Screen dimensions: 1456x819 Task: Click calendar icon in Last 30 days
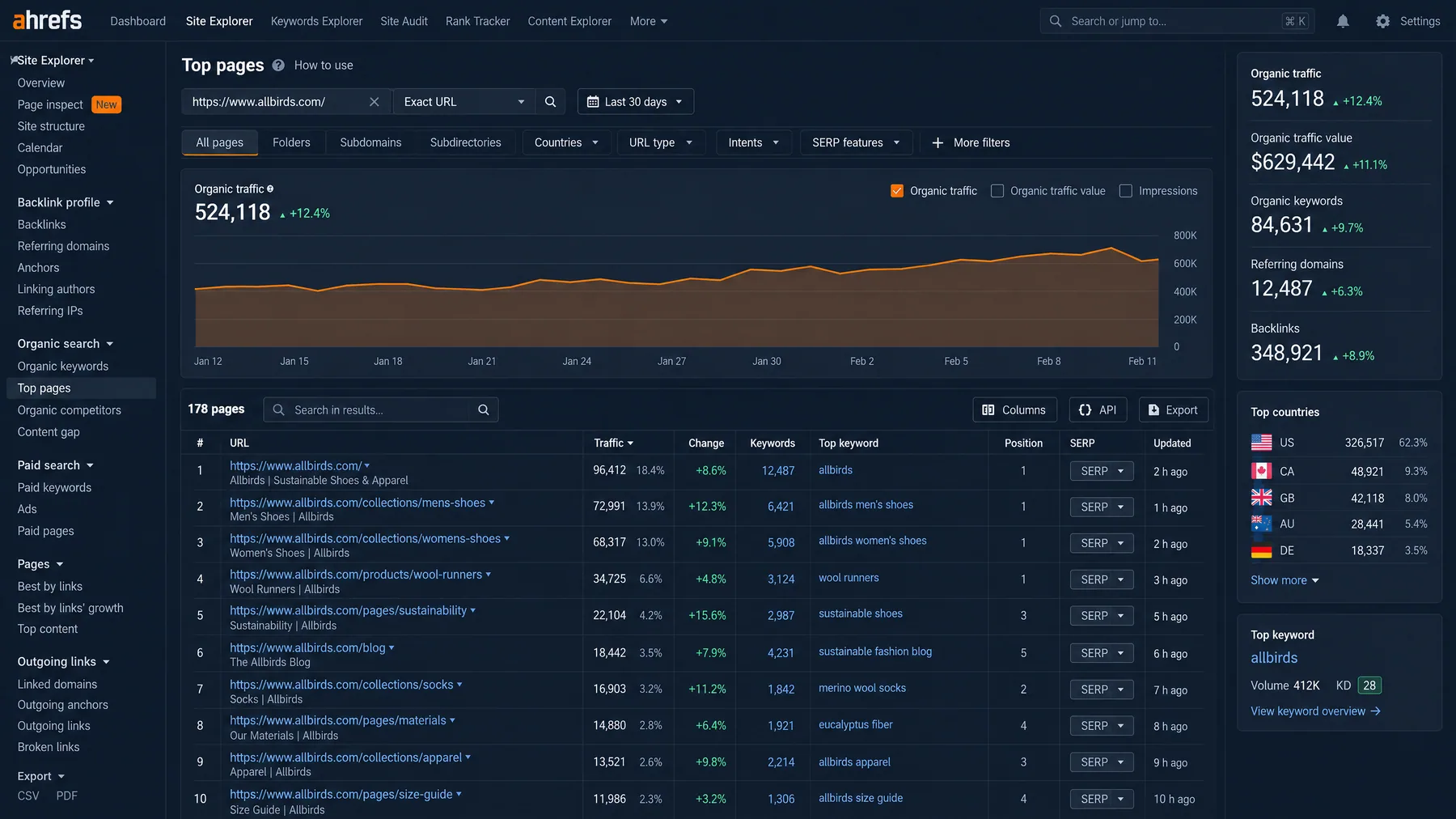[x=593, y=101]
